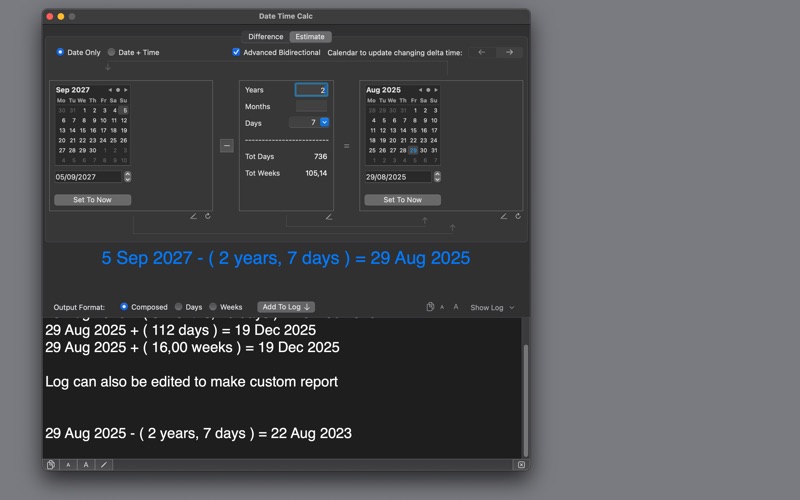This screenshot has width=800, height=500.
Task: Click log line '29 Aug 2025 + ( 112 days )'
Action: click(x=181, y=330)
